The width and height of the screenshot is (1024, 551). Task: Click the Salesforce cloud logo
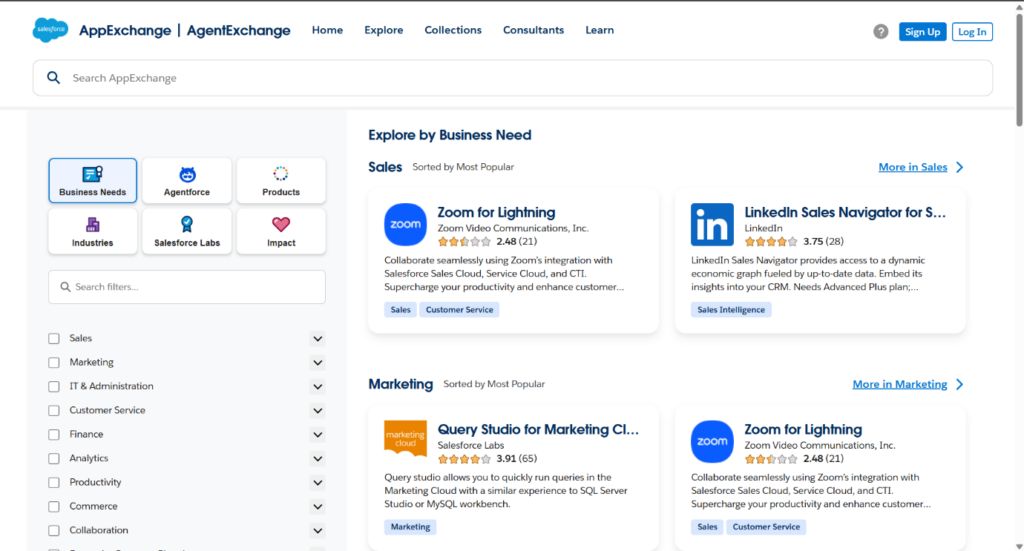click(50, 30)
